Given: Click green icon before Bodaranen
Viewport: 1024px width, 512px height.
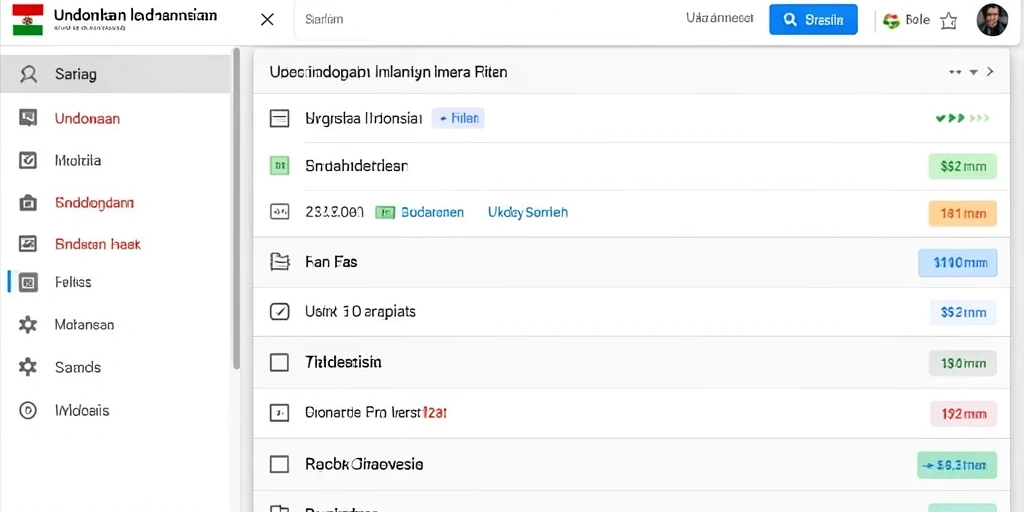Looking at the screenshot, I should (x=385, y=212).
